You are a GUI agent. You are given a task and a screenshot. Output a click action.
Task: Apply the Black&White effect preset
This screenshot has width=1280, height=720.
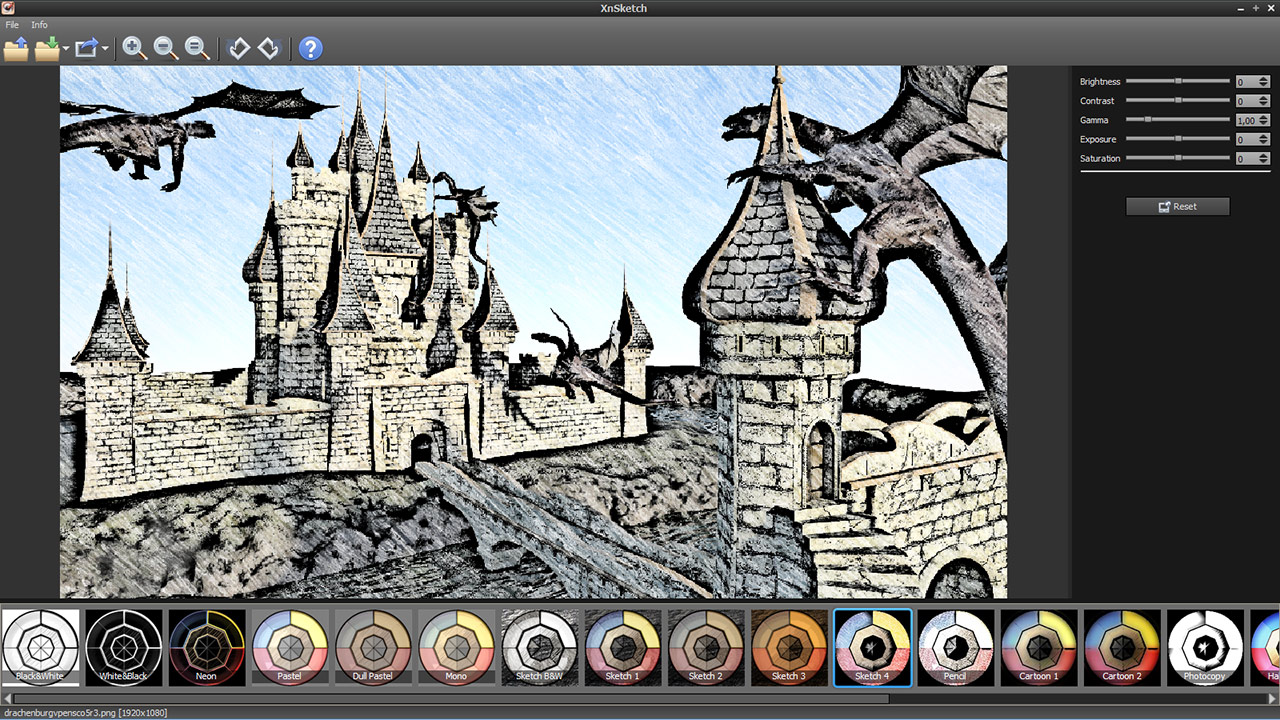click(x=40, y=648)
